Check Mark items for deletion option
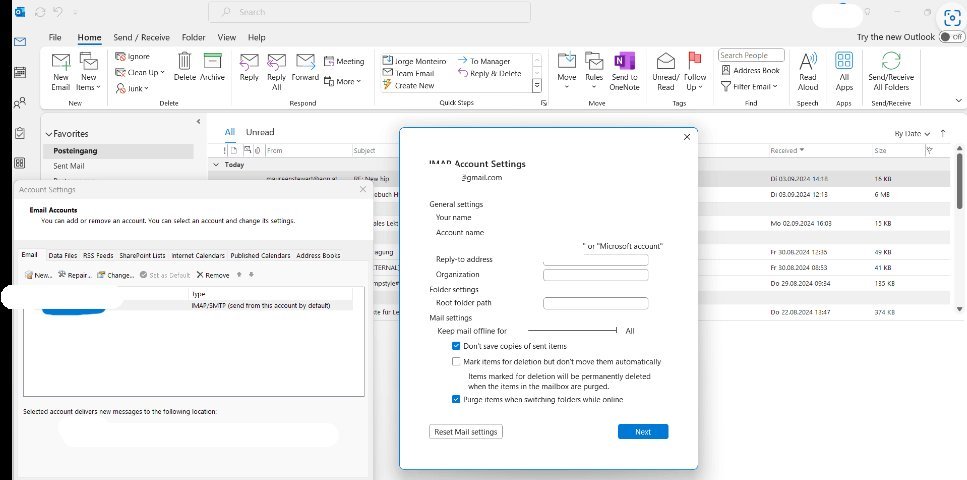The width and height of the screenshot is (967, 480). 456,362
